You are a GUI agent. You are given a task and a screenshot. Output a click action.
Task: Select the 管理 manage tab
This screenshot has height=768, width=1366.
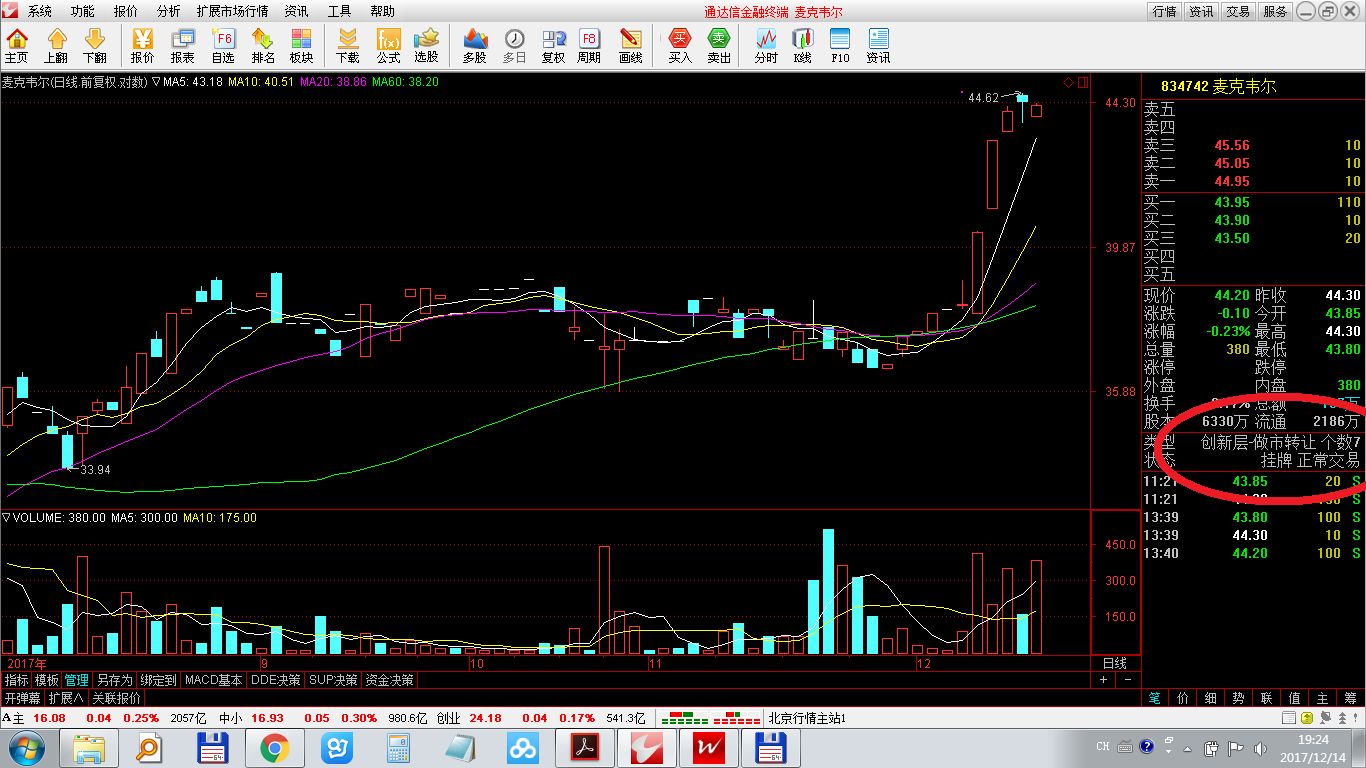[x=77, y=680]
